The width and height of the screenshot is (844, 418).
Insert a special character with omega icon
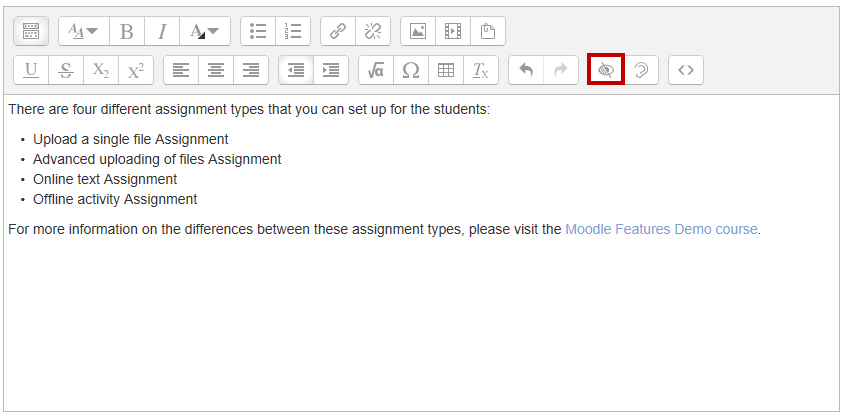(411, 70)
